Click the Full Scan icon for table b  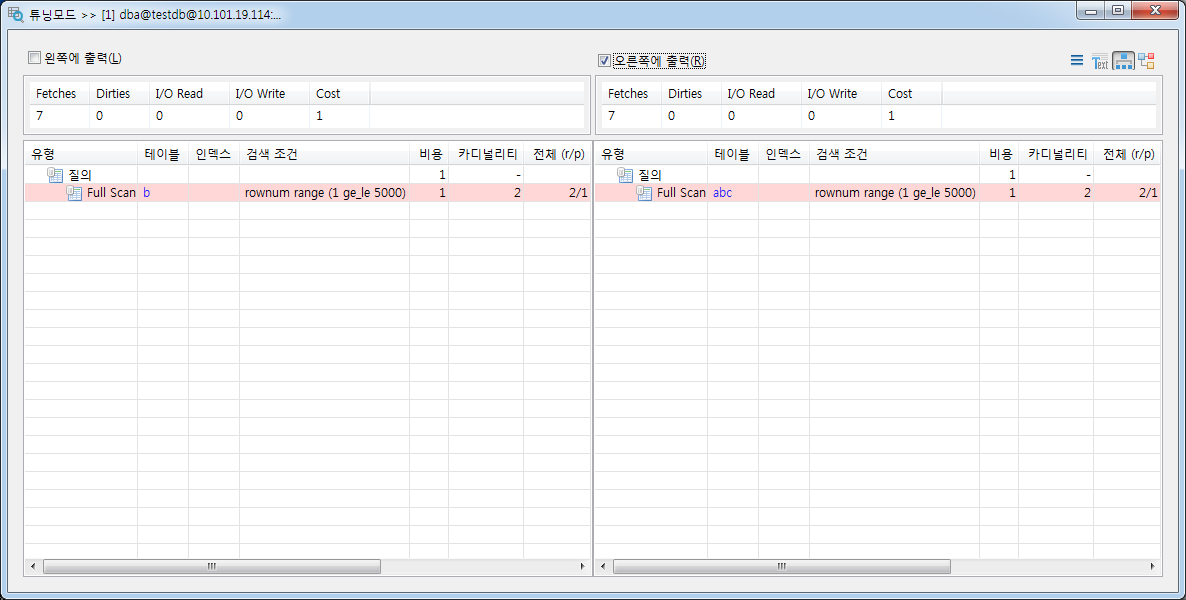(x=74, y=192)
